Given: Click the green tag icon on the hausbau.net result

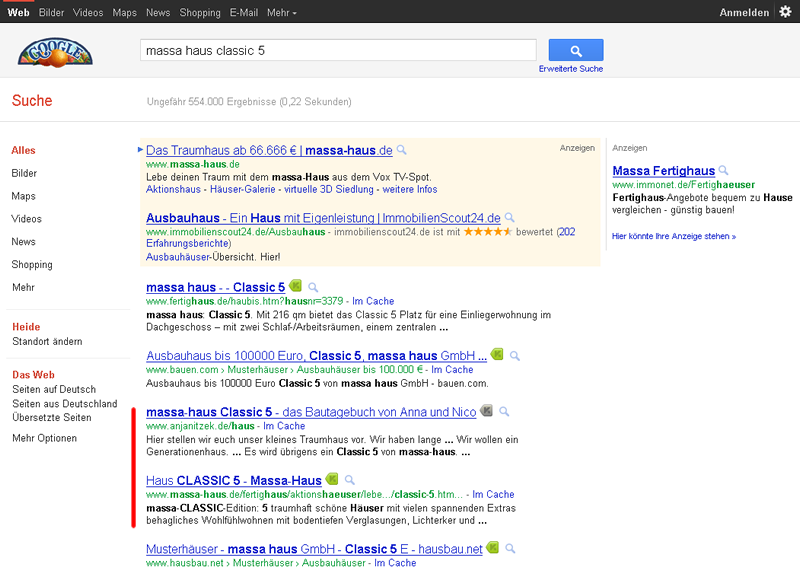Looking at the screenshot, I should 492,548.
